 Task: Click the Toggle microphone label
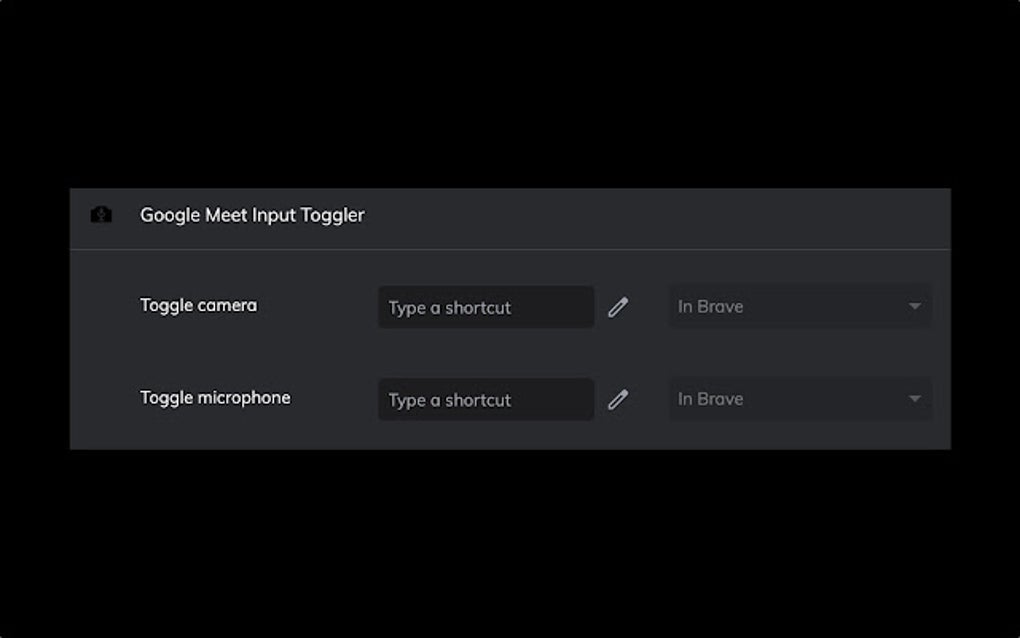coord(214,397)
